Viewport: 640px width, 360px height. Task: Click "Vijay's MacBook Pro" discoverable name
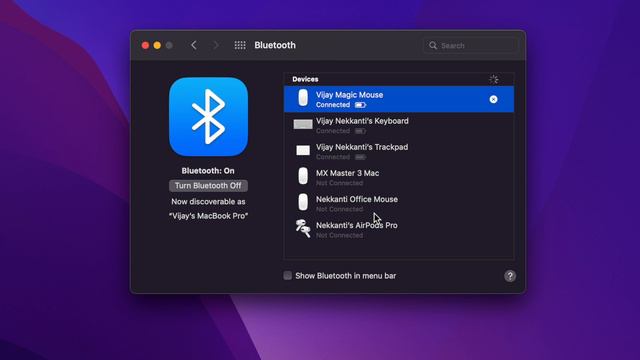click(209, 216)
